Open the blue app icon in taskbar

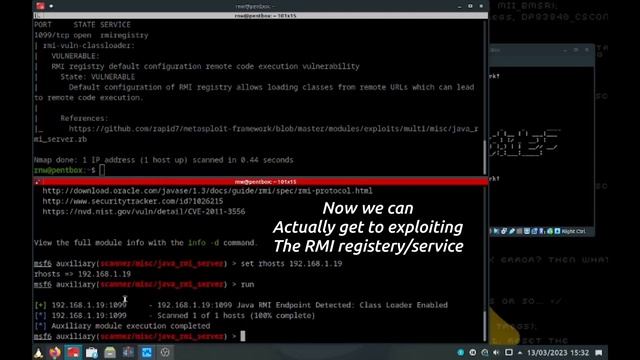pyautogui.click(x=147, y=353)
